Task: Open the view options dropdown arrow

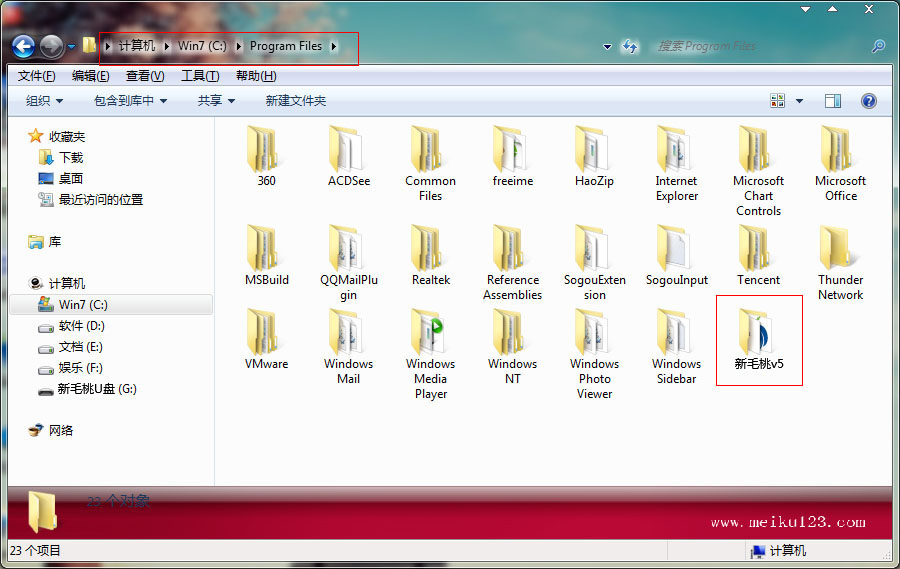Action: (799, 101)
